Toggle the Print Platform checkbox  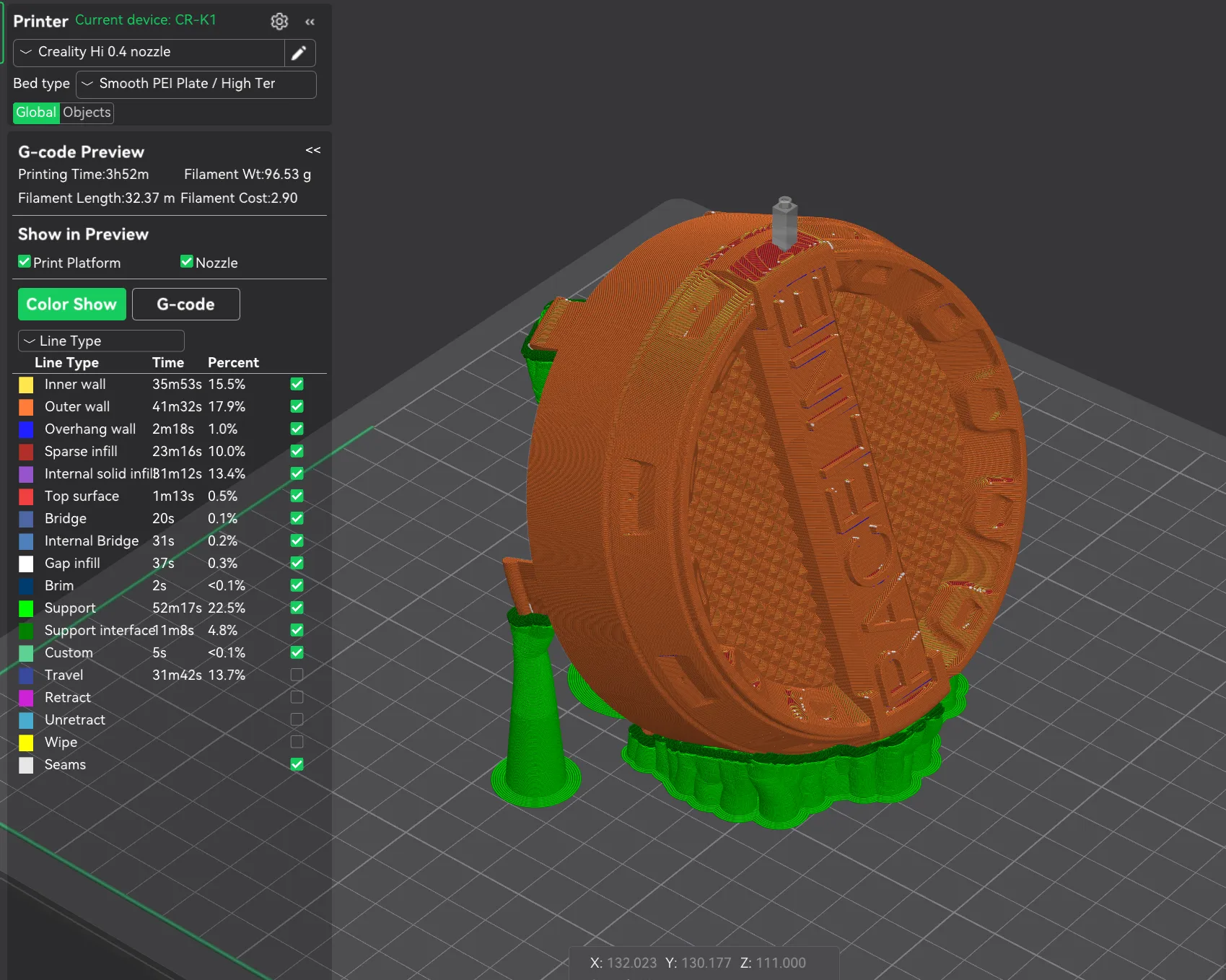[25, 262]
